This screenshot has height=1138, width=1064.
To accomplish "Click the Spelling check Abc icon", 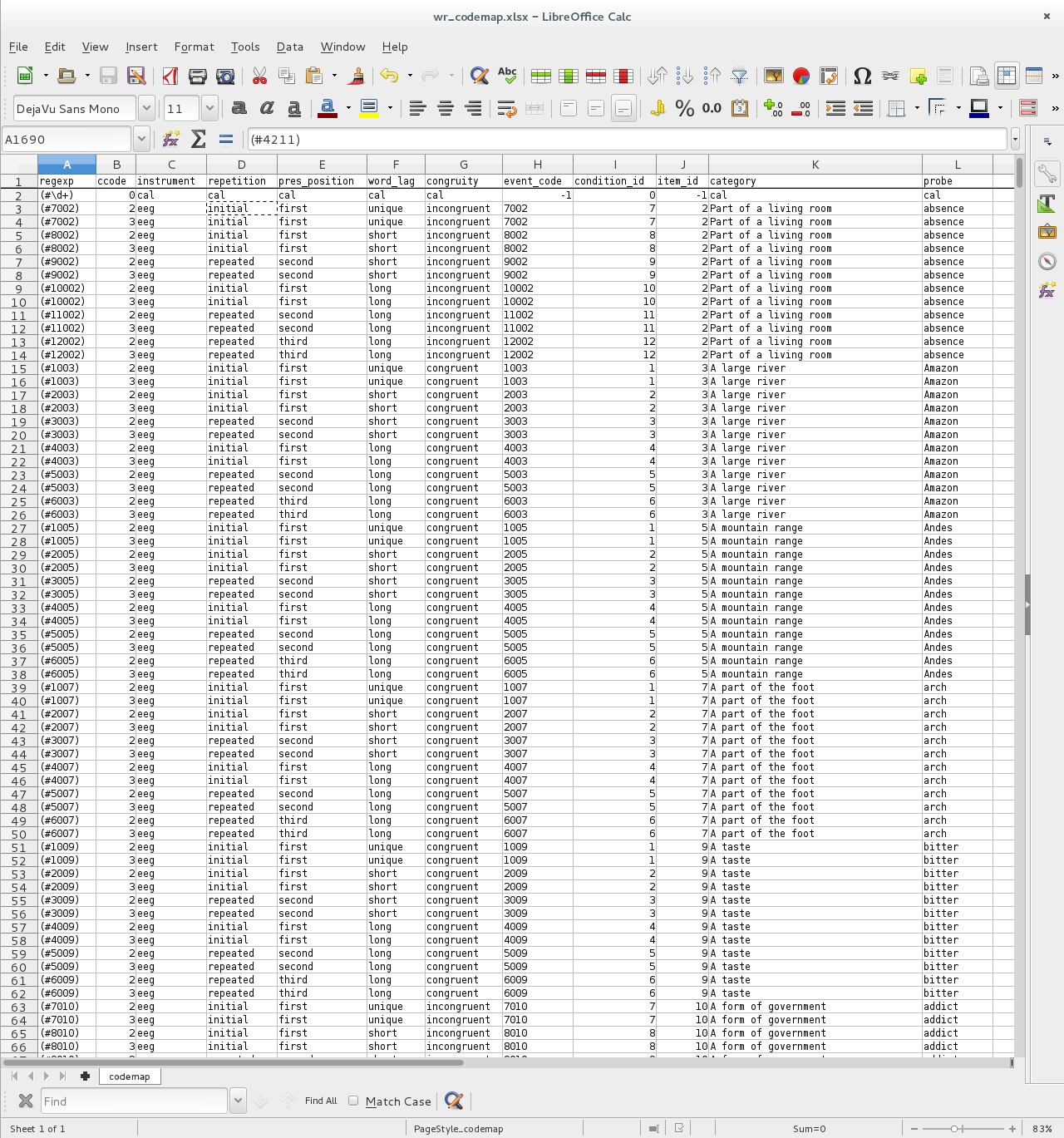I will [x=507, y=76].
